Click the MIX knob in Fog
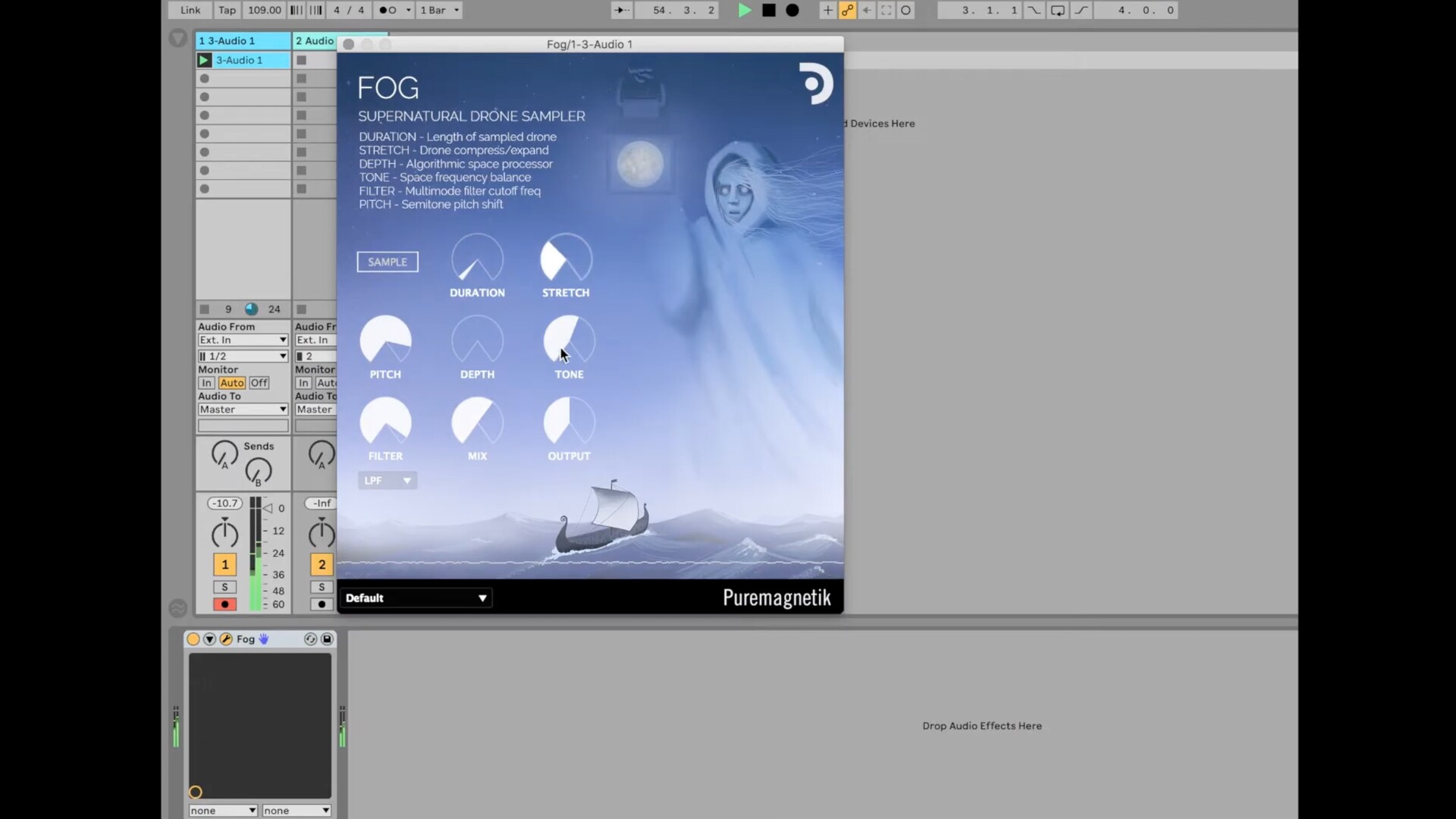 pos(477,422)
